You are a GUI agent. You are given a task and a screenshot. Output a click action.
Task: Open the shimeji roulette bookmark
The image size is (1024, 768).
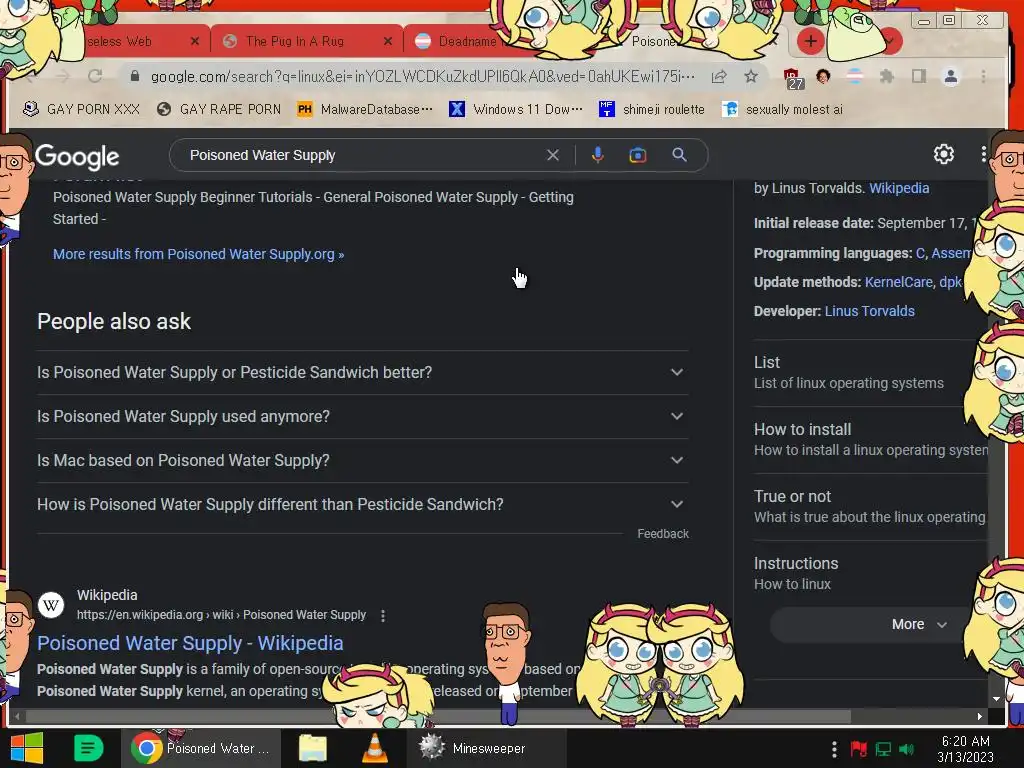[x=652, y=109]
